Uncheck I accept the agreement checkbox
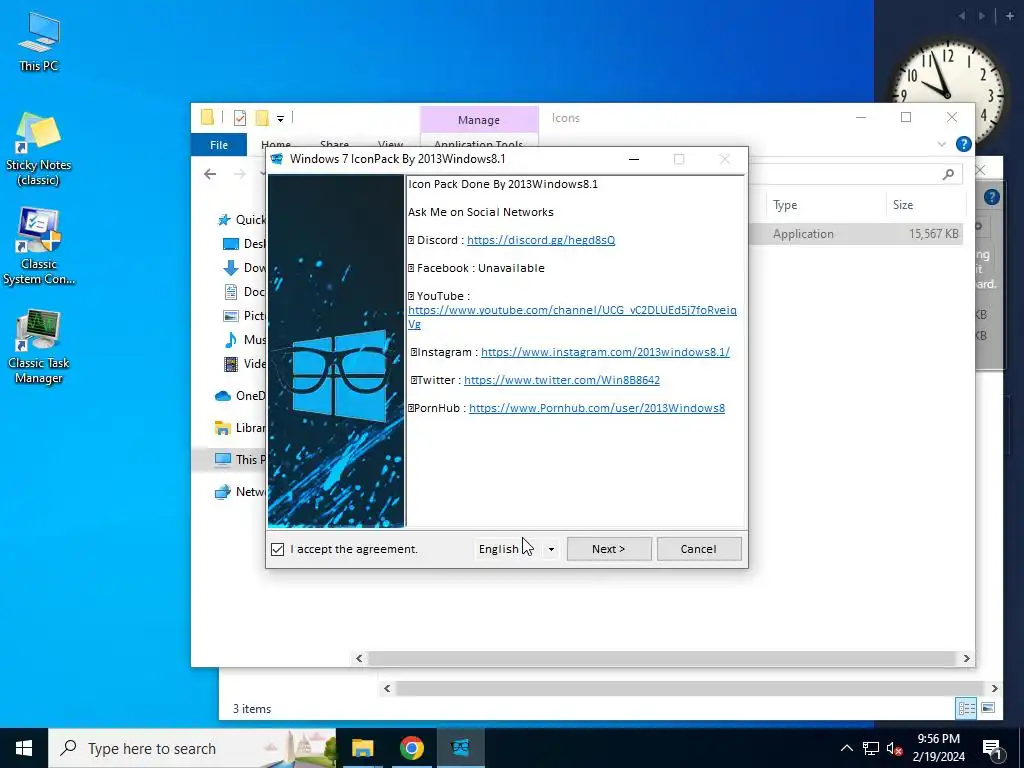Image resolution: width=1024 pixels, height=768 pixels. (278, 549)
